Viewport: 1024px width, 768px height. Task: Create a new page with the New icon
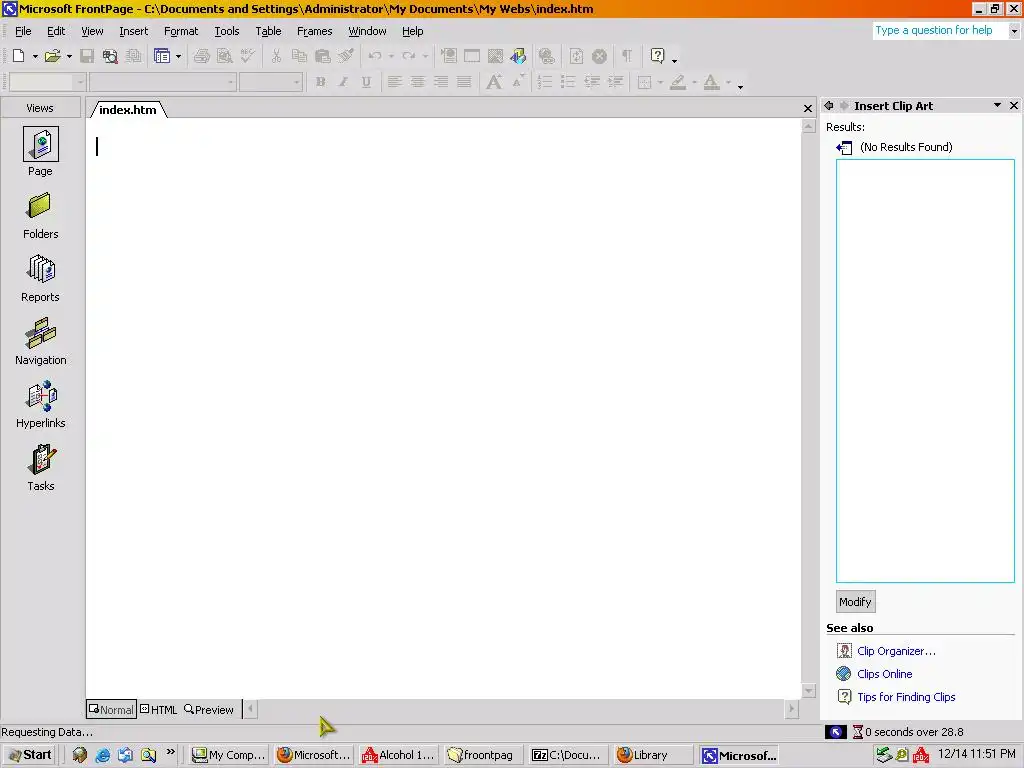click(19, 56)
